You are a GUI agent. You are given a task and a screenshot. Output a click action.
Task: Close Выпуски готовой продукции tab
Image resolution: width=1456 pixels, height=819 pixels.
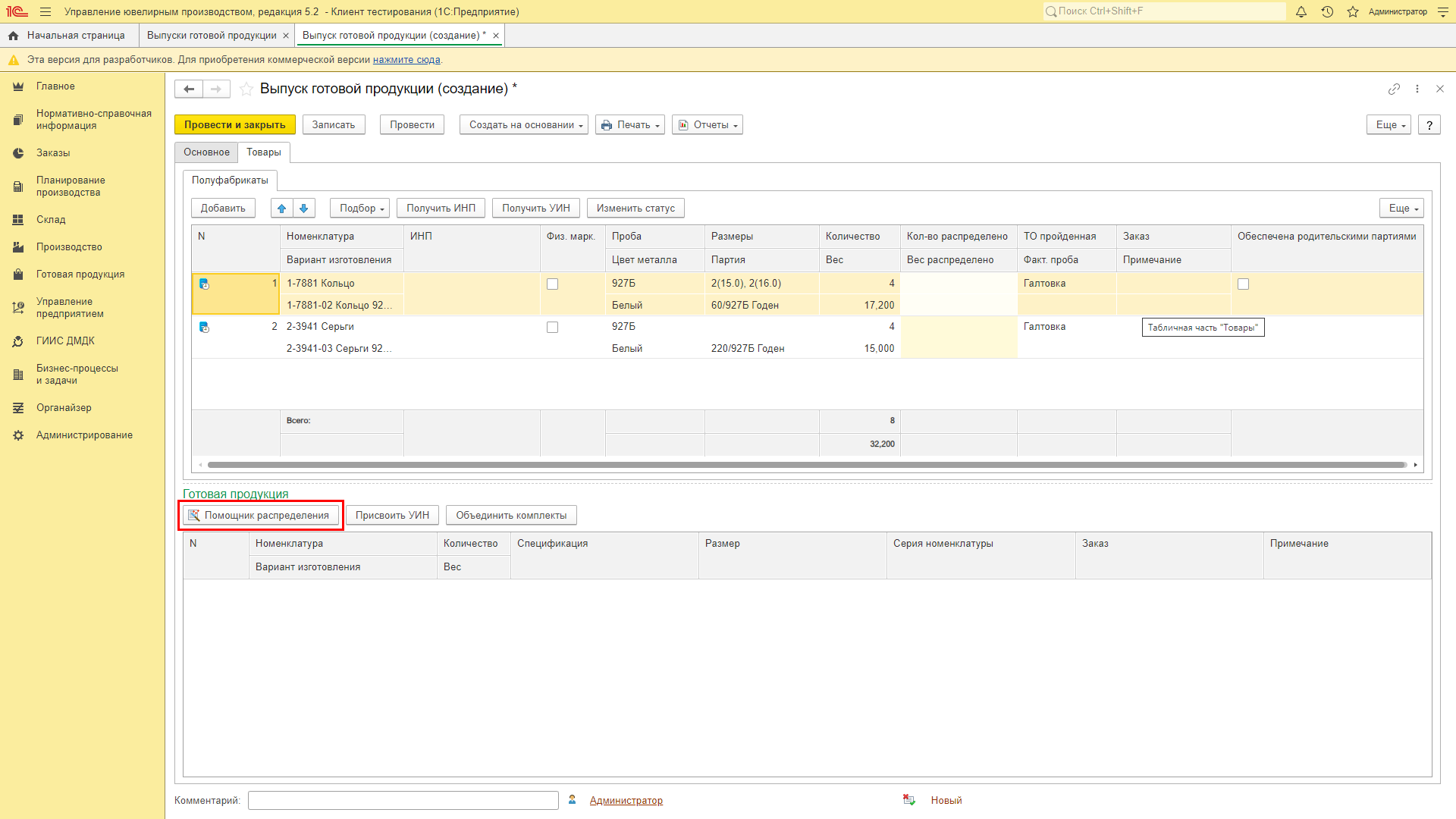point(286,36)
